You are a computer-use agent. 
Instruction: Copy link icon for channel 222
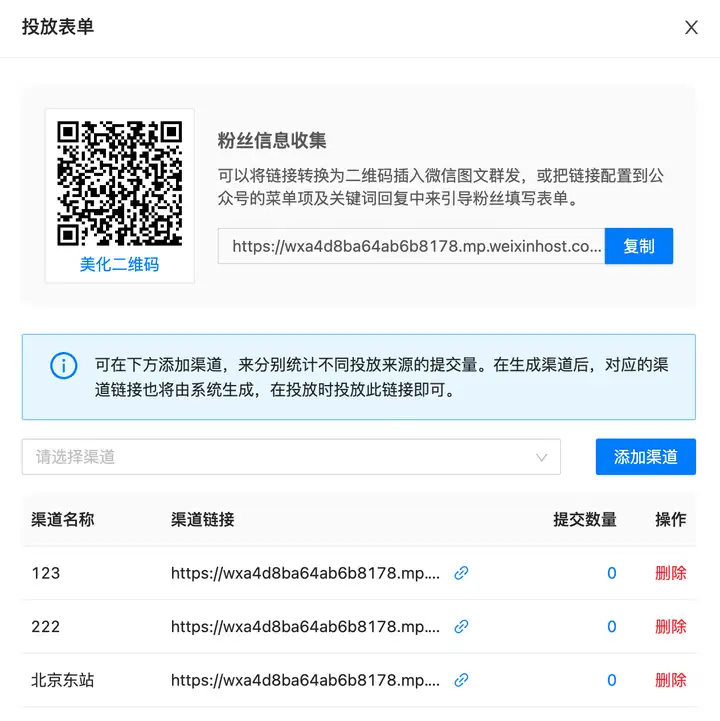click(461, 626)
